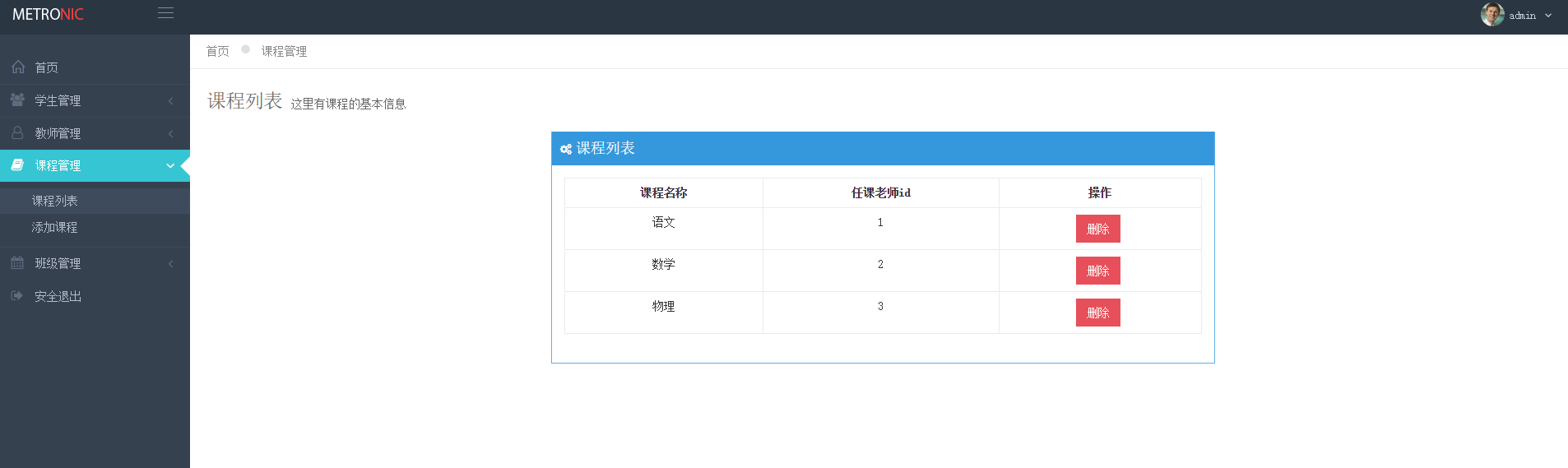Click the course management book icon
This screenshot has width=1568, height=468.
point(17,165)
